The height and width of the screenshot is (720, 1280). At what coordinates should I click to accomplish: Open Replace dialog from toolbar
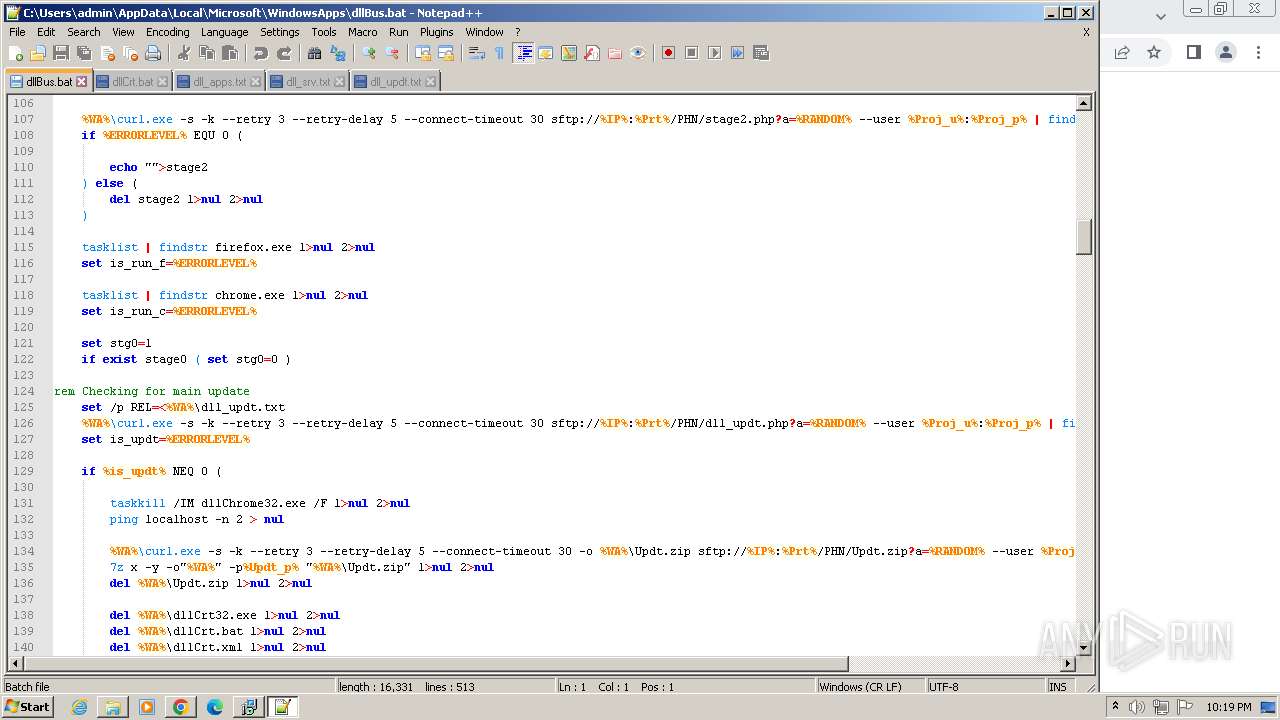338,53
